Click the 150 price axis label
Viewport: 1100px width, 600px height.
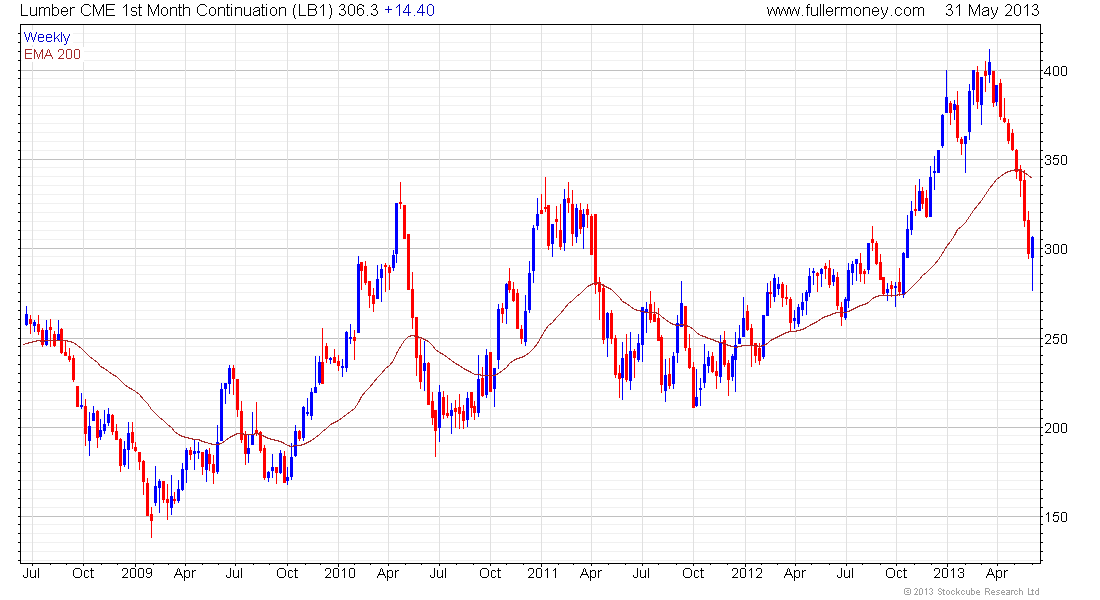pyautogui.click(x=1056, y=518)
